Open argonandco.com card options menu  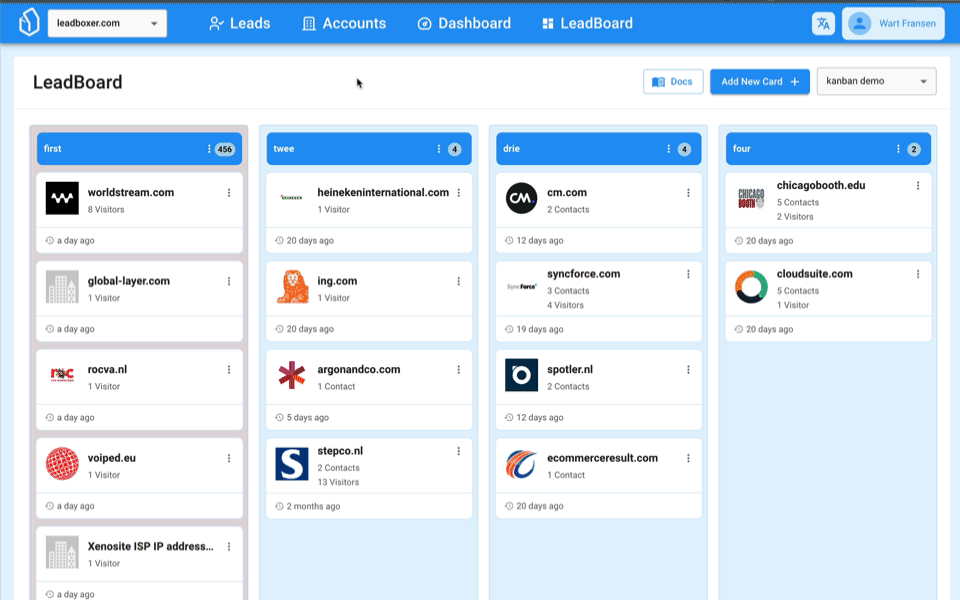coord(459,370)
